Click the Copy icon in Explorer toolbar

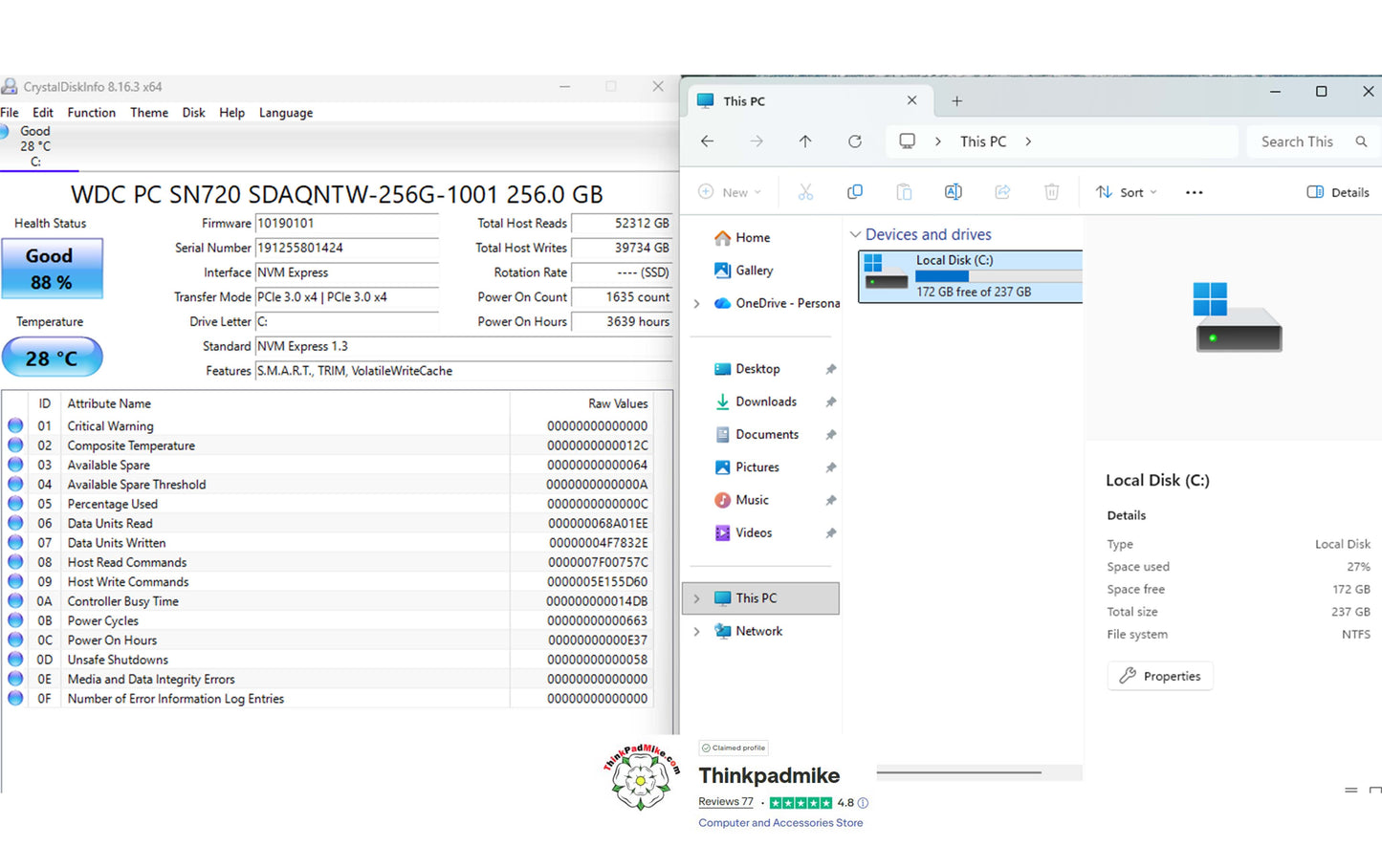point(855,192)
